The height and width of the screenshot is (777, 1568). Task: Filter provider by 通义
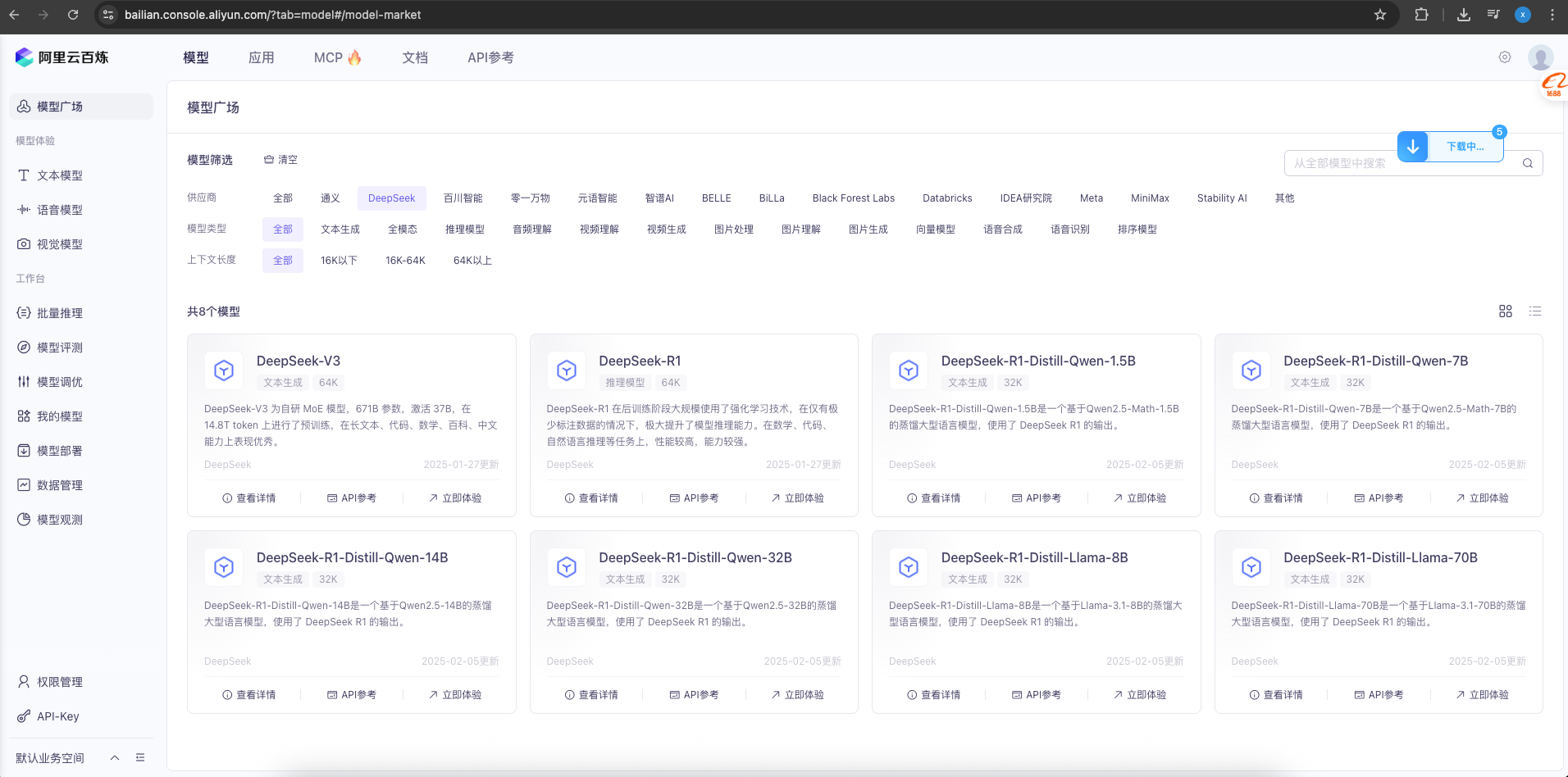[330, 198]
